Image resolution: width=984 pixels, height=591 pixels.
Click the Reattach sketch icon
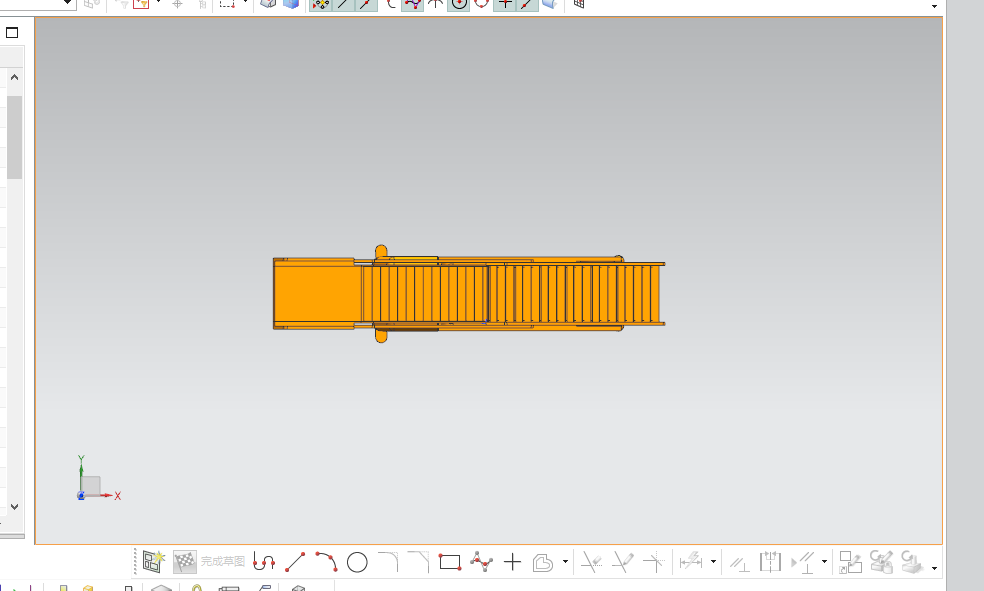[x=850, y=562]
